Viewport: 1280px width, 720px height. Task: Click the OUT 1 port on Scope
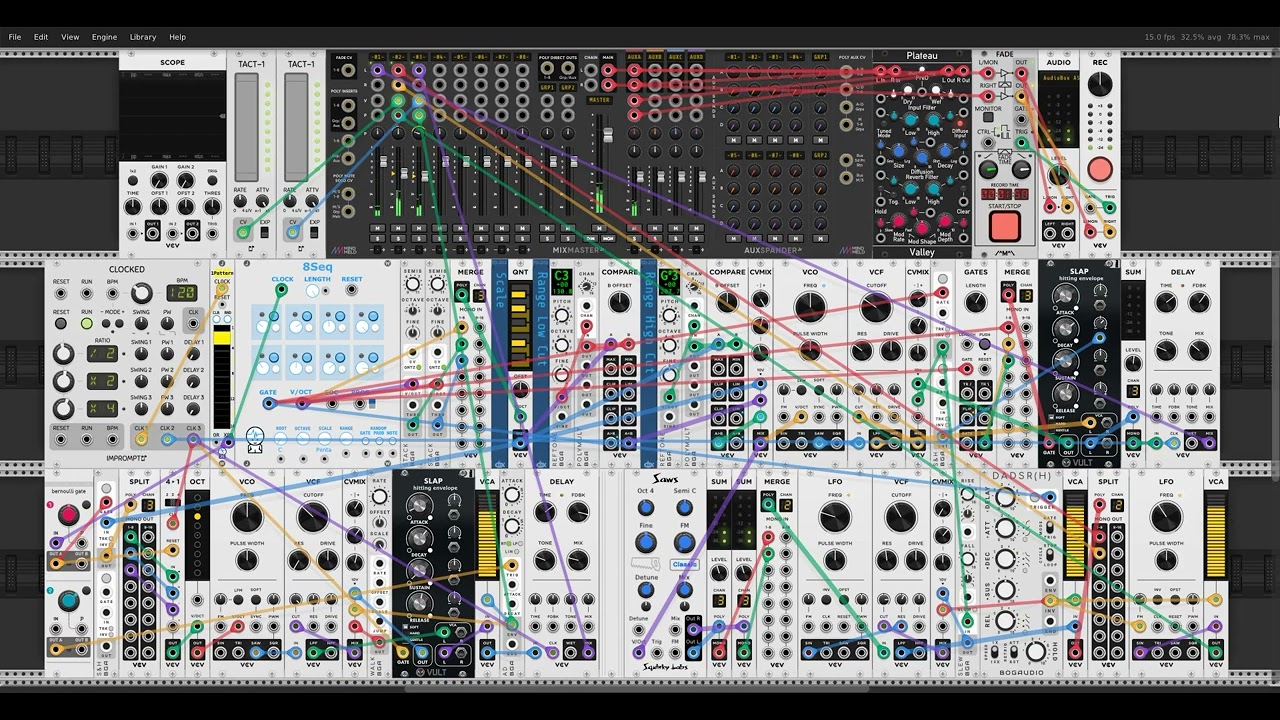153,234
